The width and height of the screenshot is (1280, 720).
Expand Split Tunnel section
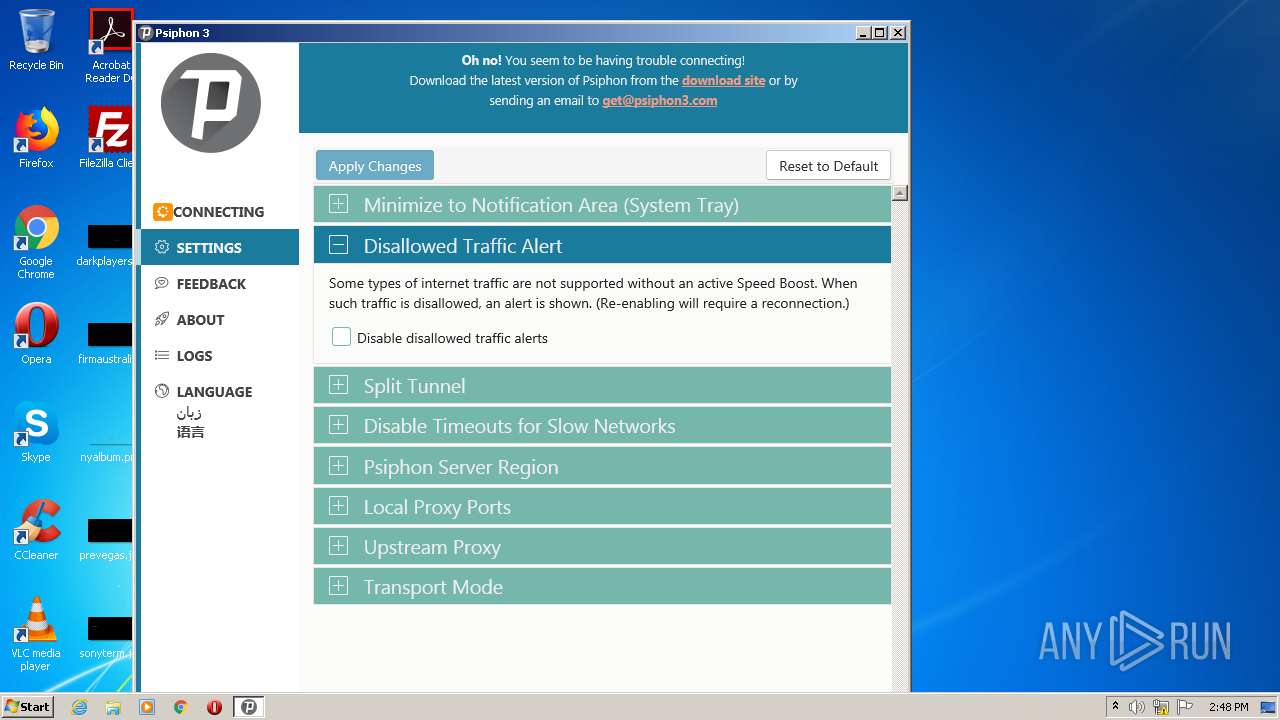(602, 385)
